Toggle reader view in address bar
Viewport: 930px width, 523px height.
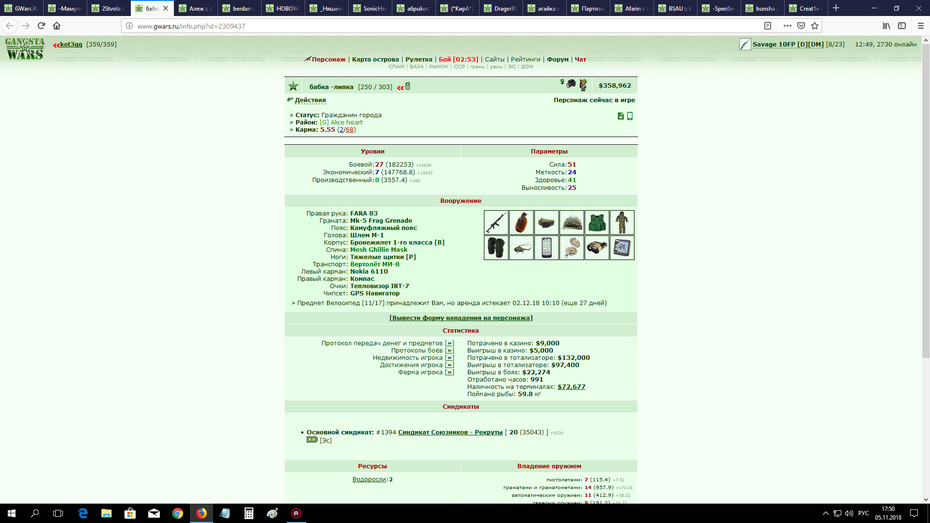click(x=767, y=25)
